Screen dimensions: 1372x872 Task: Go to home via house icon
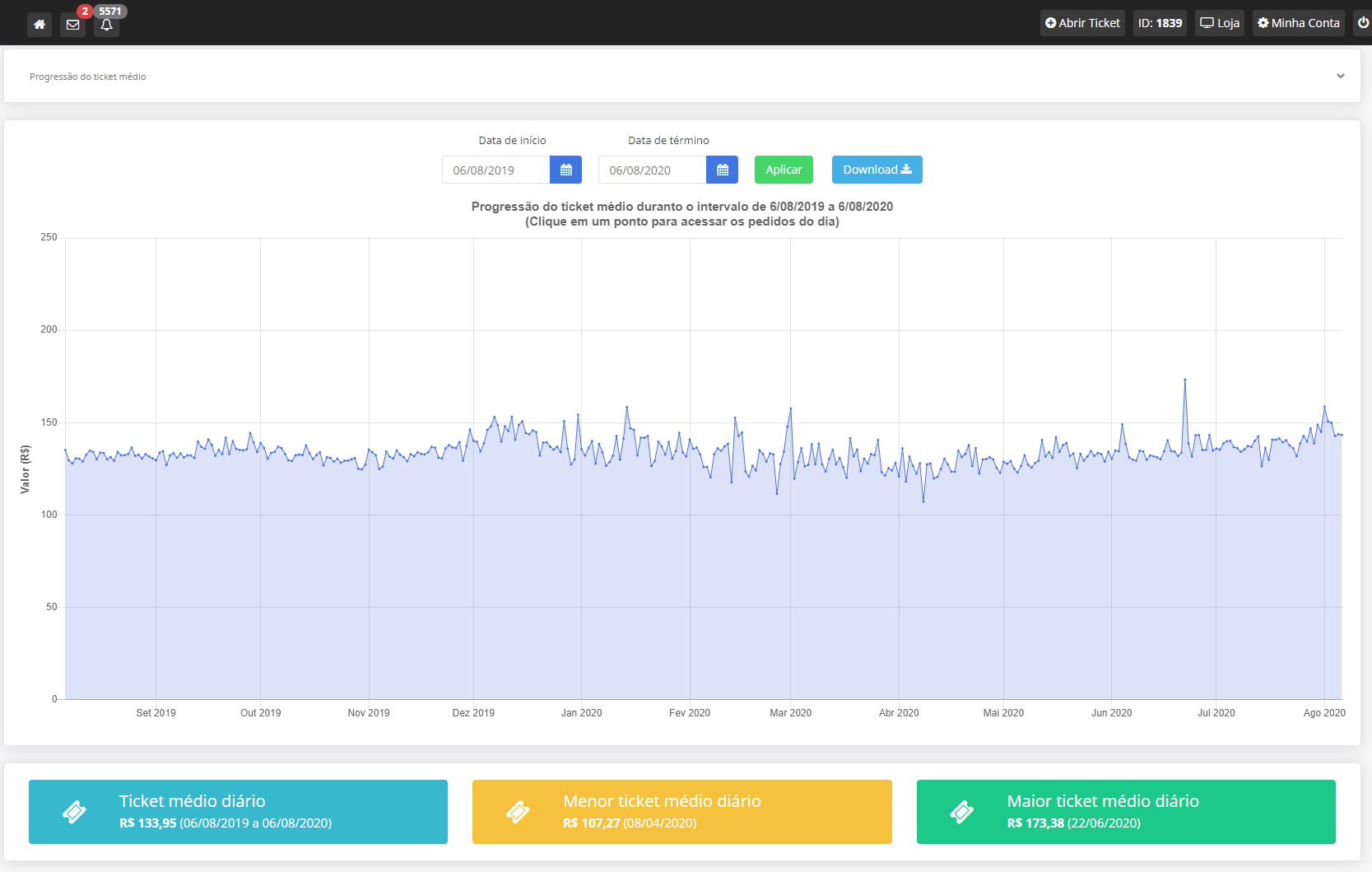pyautogui.click(x=40, y=24)
